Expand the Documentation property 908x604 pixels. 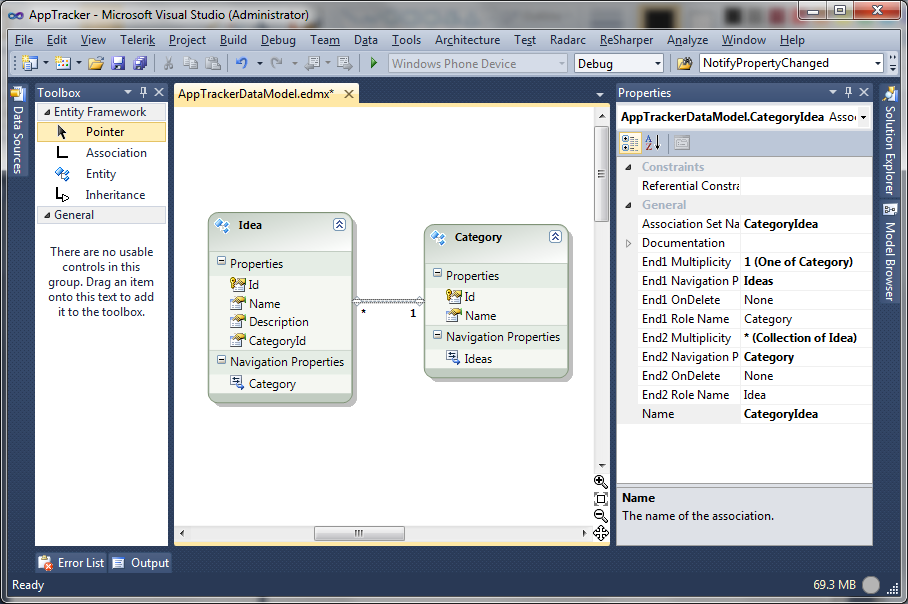click(x=628, y=243)
